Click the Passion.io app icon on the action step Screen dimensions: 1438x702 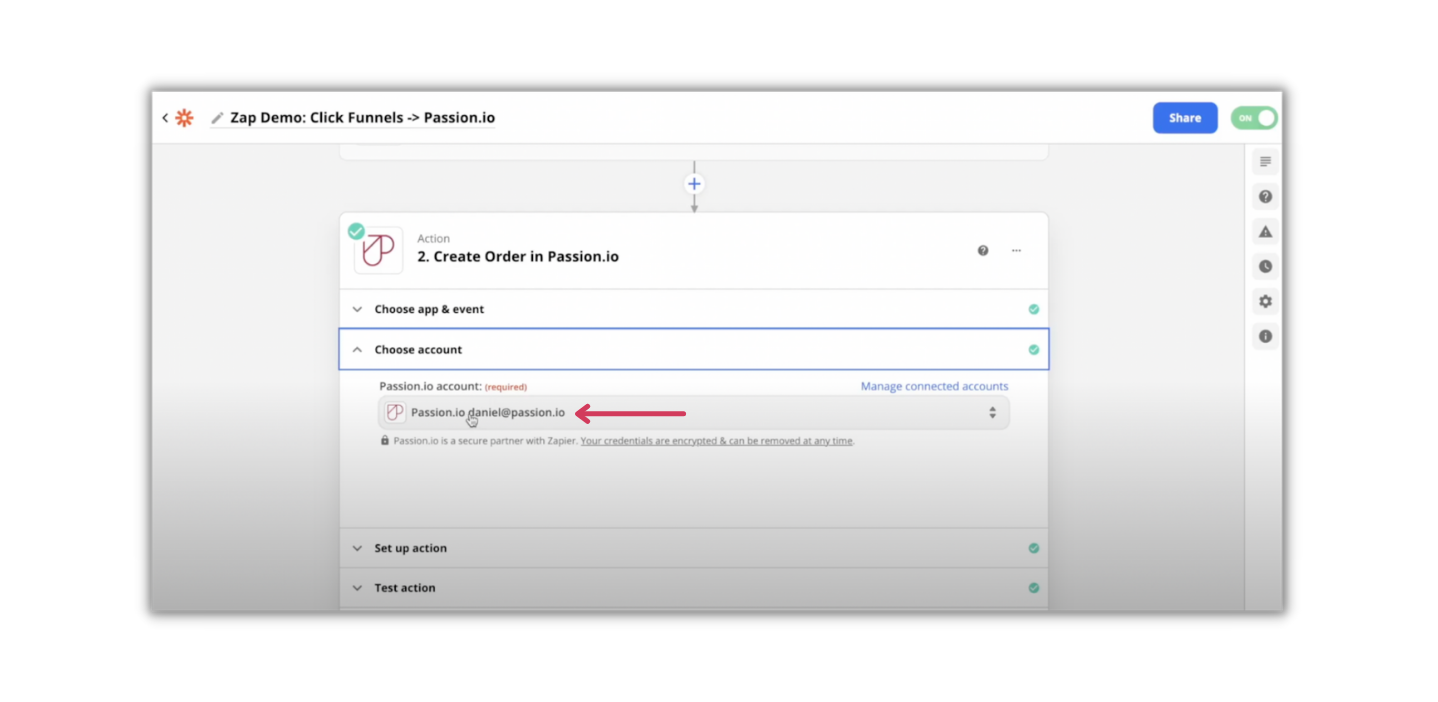pos(377,250)
